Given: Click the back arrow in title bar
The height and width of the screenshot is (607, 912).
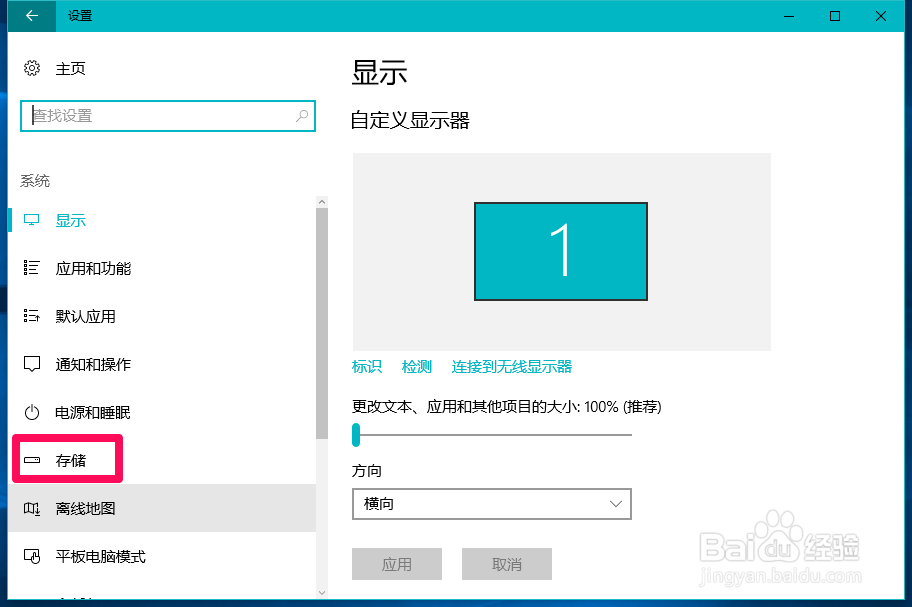Looking at the screenshot, I should pos(32,16).
